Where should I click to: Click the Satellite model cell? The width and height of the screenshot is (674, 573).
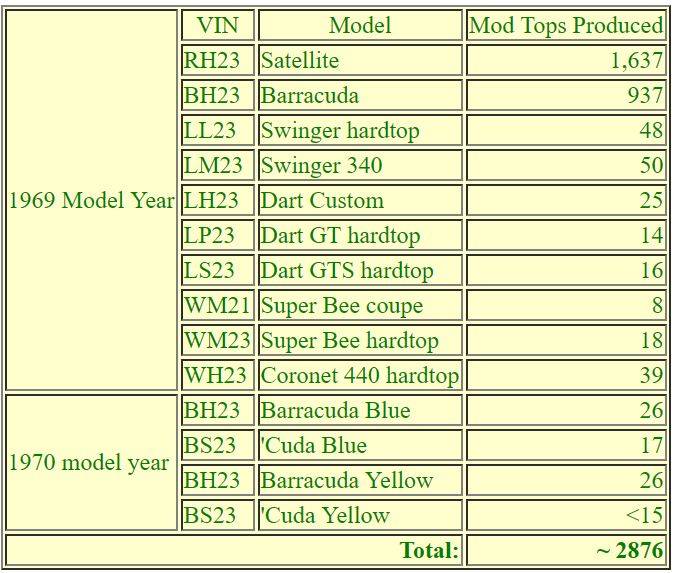click(x=360, y=60)
